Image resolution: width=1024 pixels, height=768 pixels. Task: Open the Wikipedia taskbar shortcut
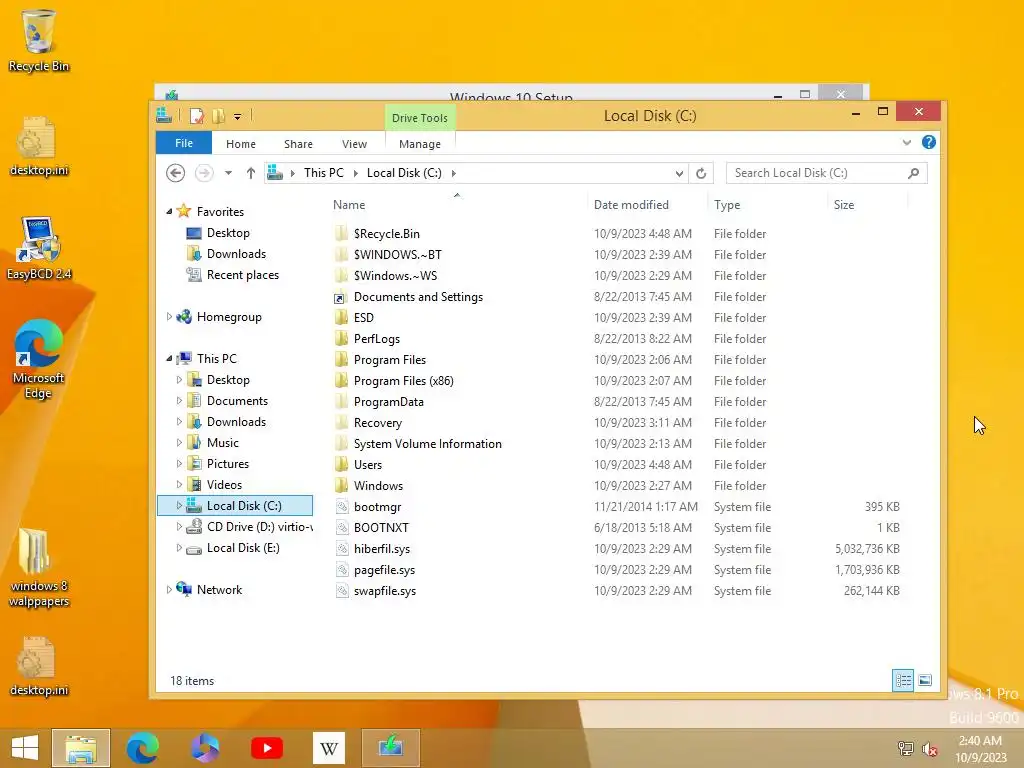pyautogui.click(x=328, y=748)
